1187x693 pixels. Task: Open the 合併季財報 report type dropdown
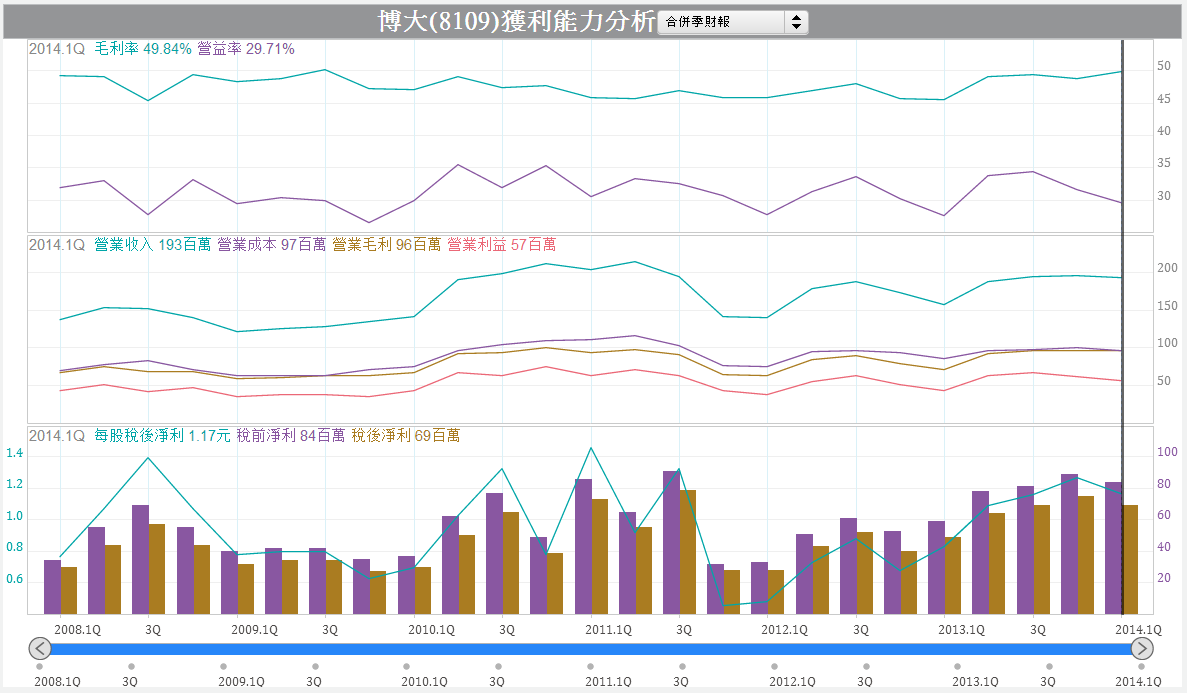coord(733,22)
